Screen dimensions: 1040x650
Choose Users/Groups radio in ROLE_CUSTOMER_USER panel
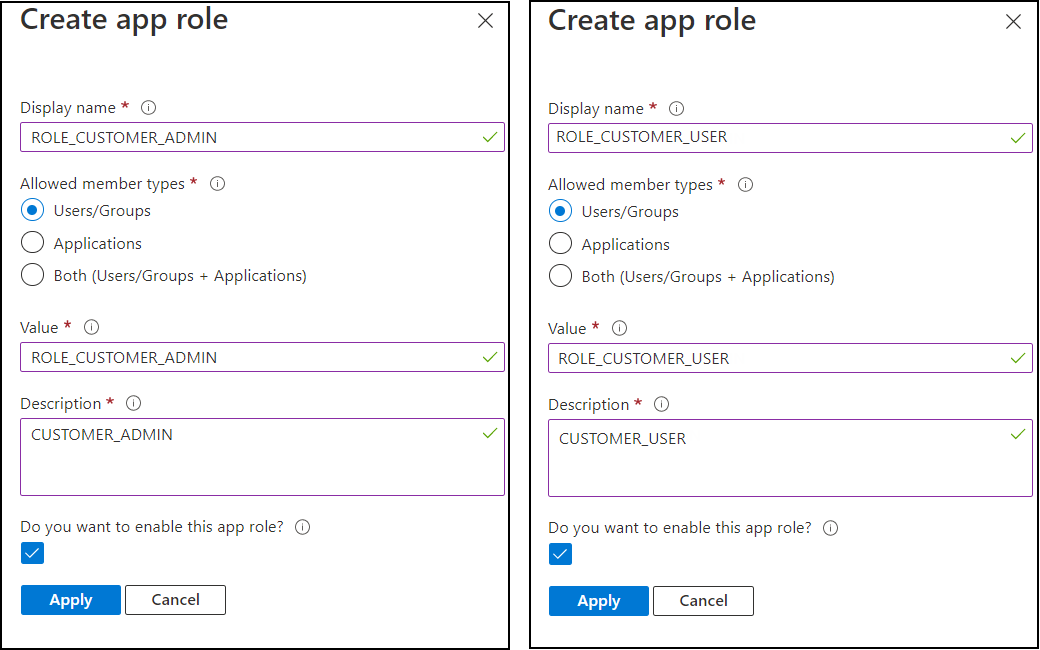tap(560, 212)
